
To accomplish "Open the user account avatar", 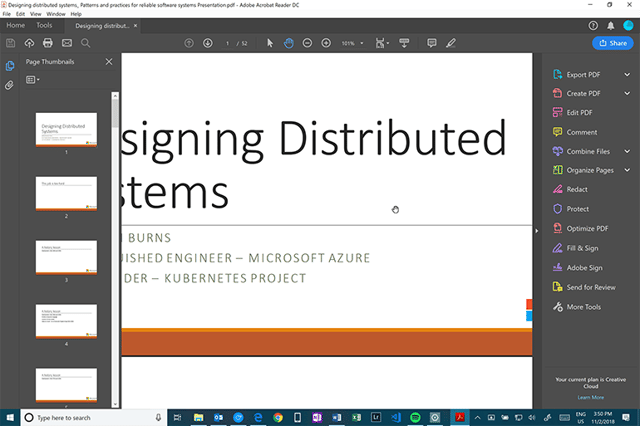I will (x=628, y=25).
